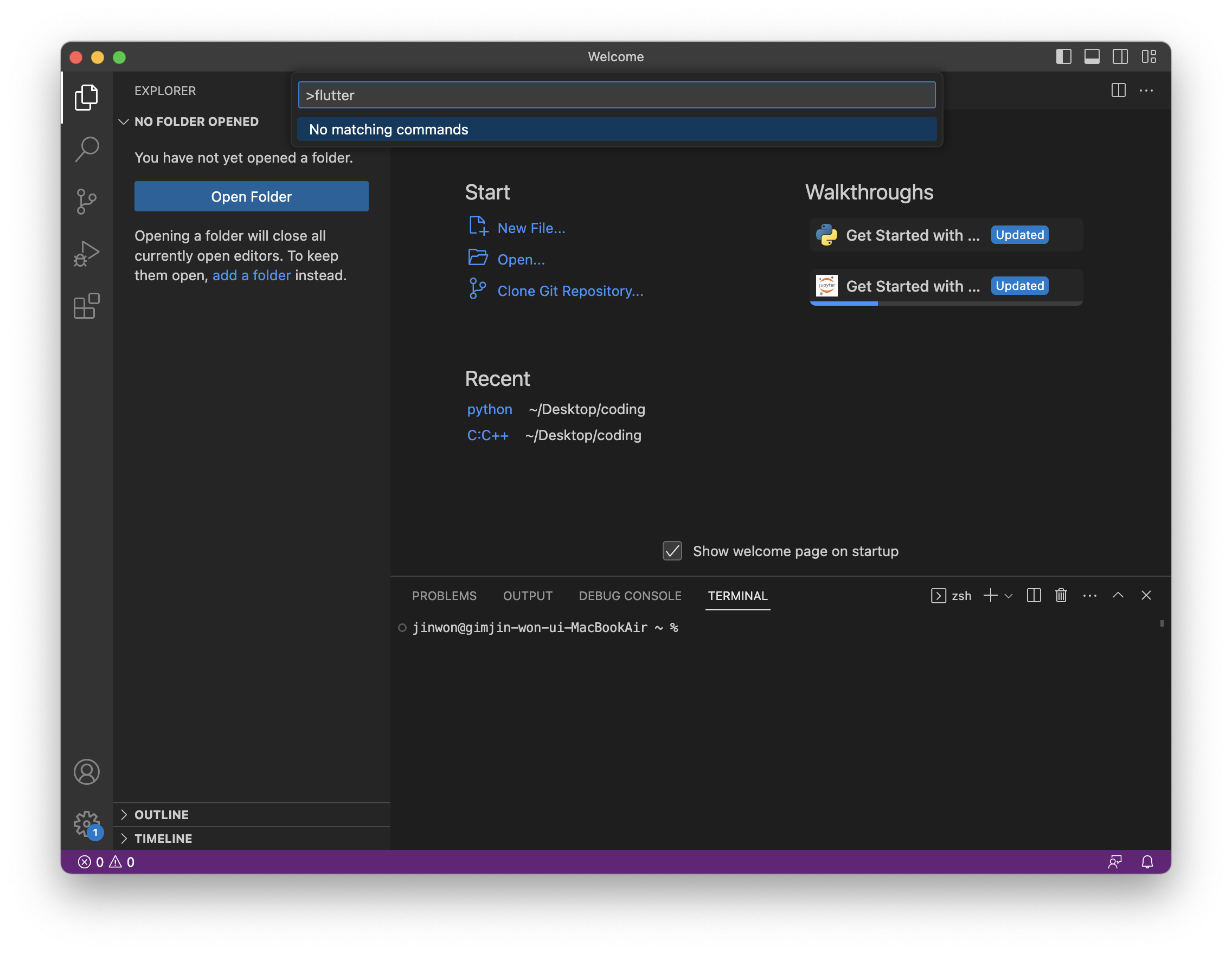
Task: Click the red close window button
Action: [76, 57]
